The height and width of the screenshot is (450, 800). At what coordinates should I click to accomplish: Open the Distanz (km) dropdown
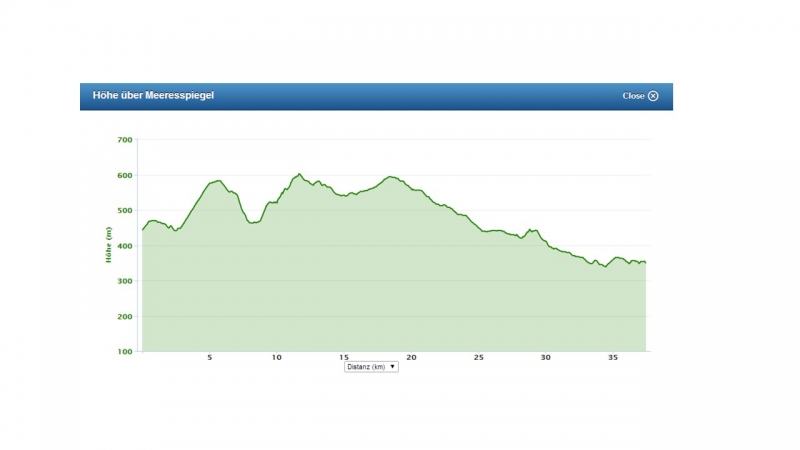[371, 367]
